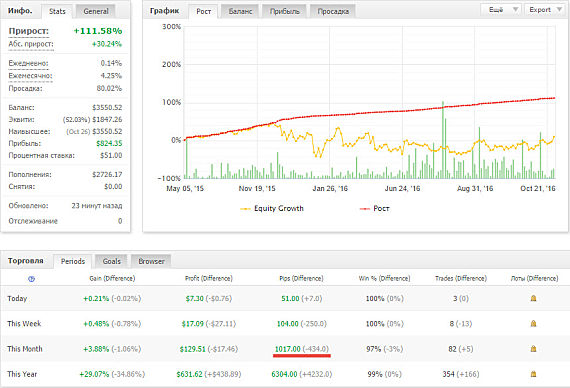Click the $2726.17 deposits value
Image resolution: width=570 pixels, height=388 pixels.
tap(107, 175)
